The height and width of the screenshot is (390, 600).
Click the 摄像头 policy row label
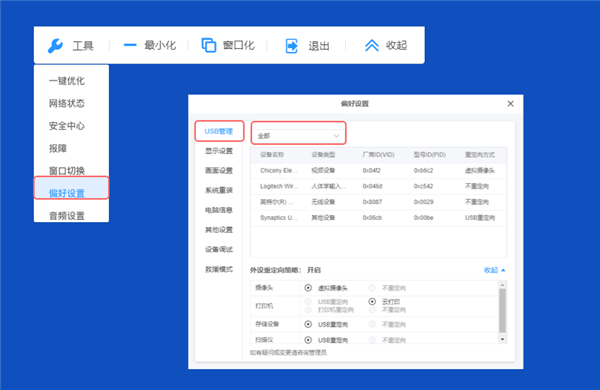(x=264, y=287)
